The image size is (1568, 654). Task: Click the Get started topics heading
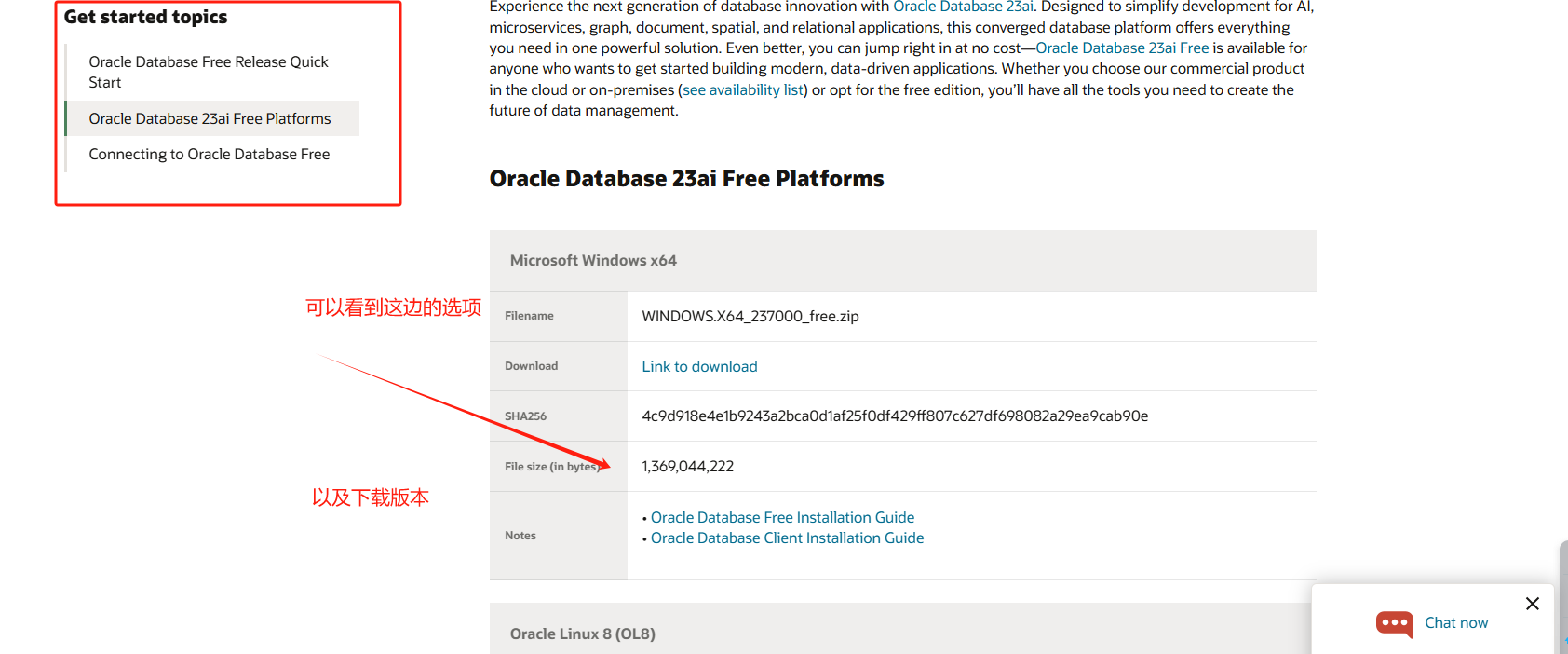click(145, 17)
